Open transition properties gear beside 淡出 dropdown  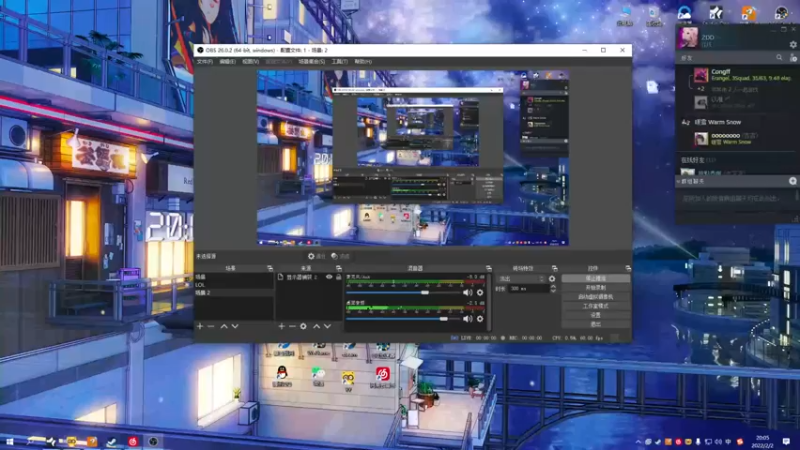pyautogui.click(x=552, y=279)
